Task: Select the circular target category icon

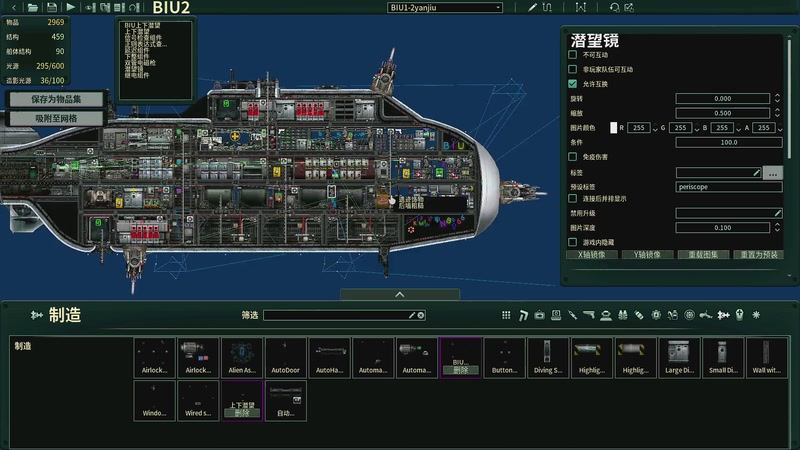Action: pos(689,315)
